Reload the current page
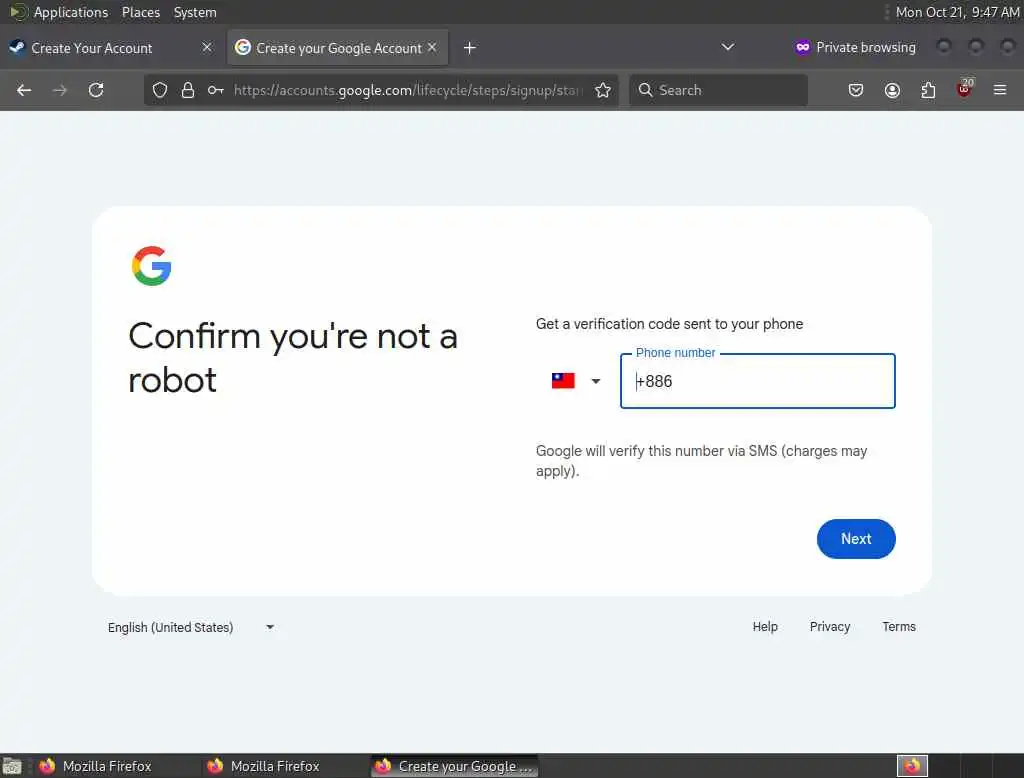 click(96, 90)
